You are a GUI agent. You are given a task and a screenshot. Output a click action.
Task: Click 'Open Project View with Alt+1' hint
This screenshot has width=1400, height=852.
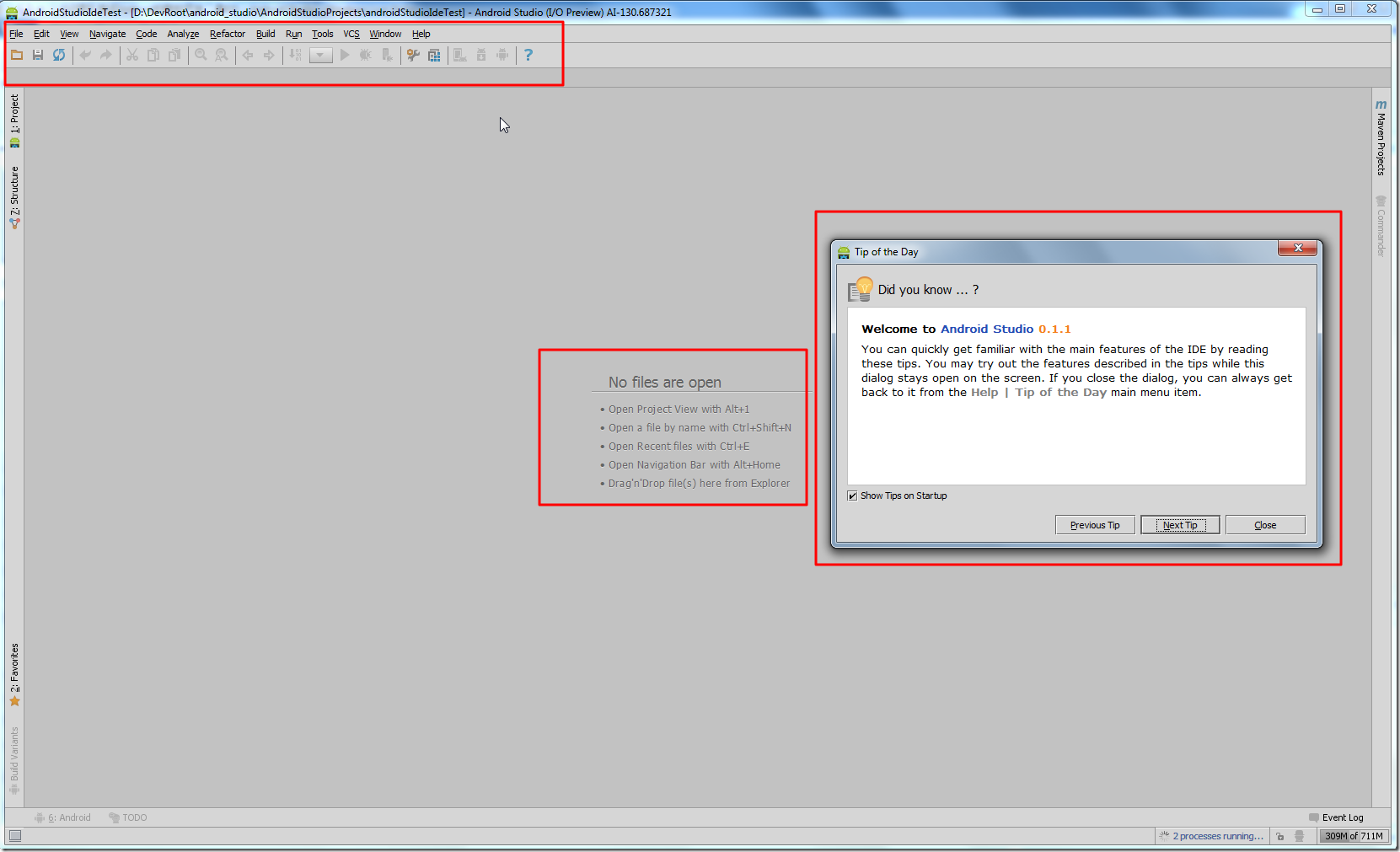tap(679, 410)
